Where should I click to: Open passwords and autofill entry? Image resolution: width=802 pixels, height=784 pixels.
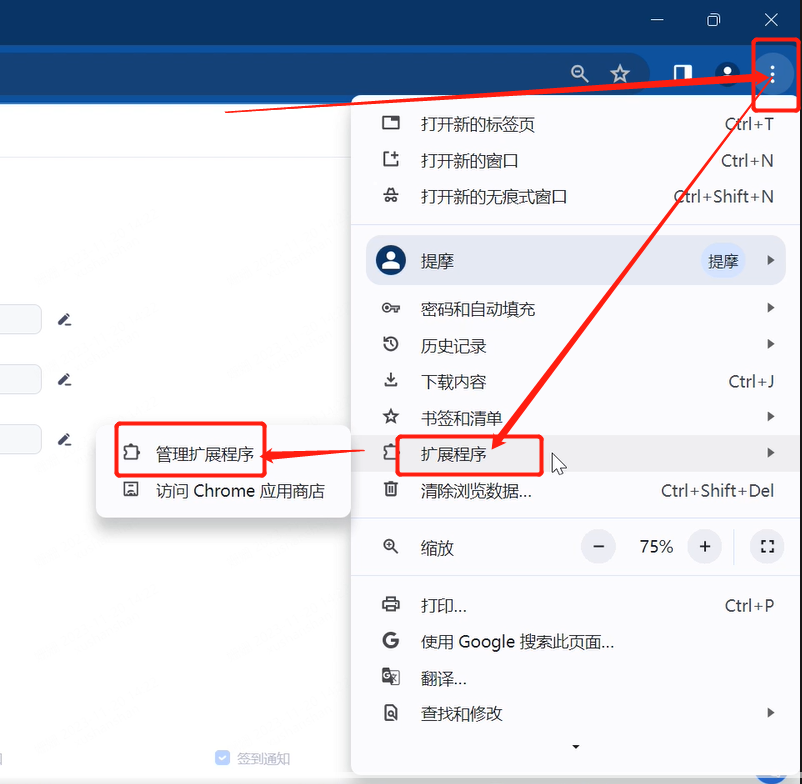(576, 309)
